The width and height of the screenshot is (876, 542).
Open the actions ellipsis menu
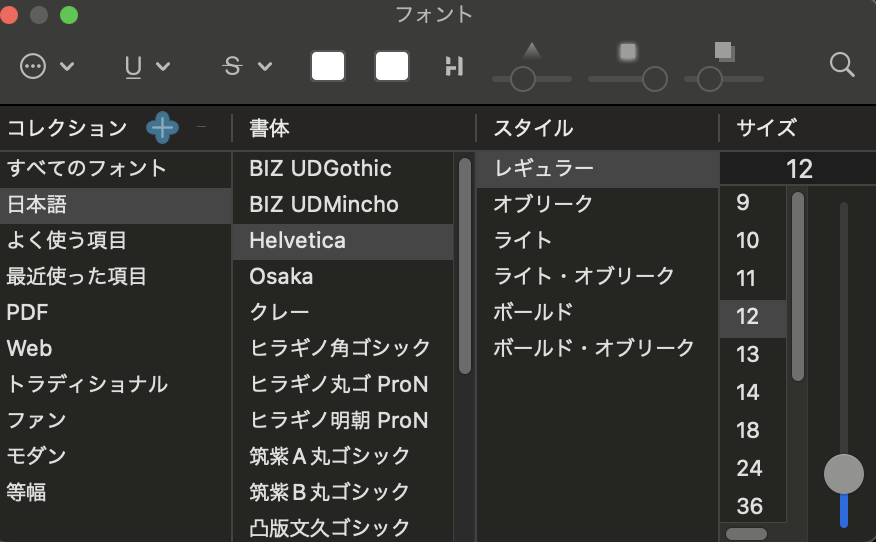point(47,66)
